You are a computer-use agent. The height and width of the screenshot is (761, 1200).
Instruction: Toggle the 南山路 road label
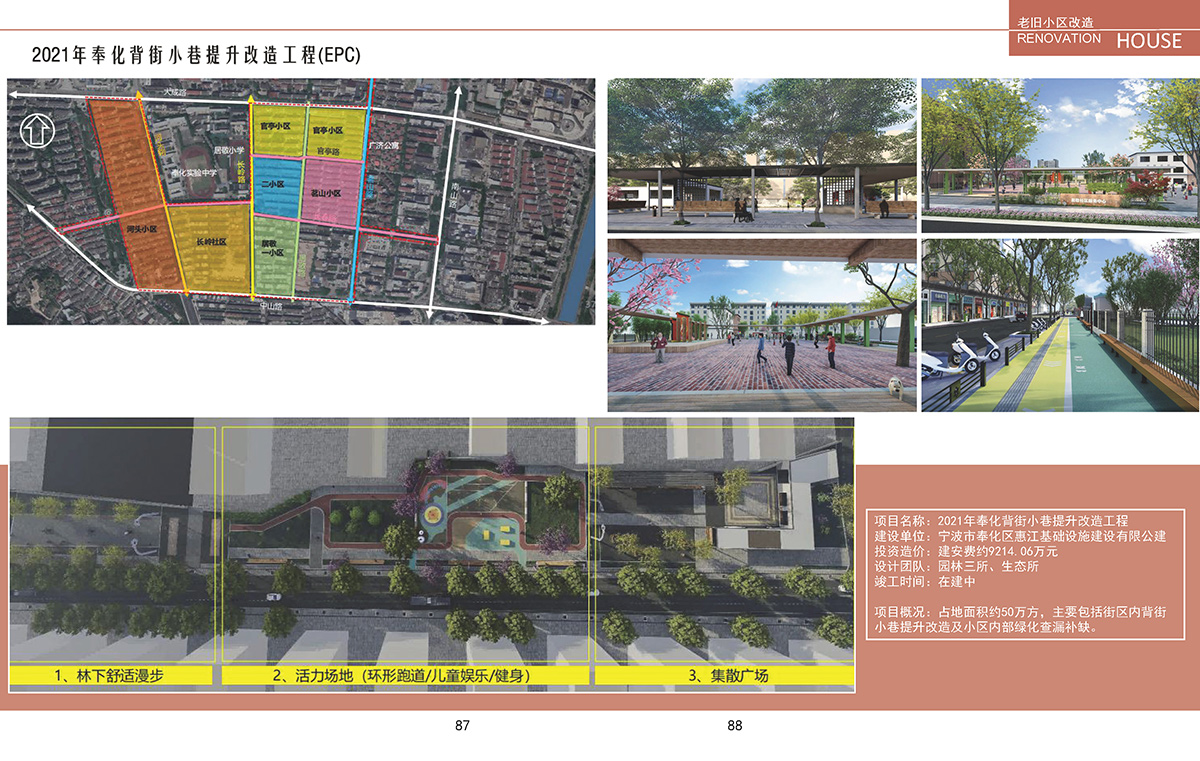pyautogui.click(x=455, y=196)
